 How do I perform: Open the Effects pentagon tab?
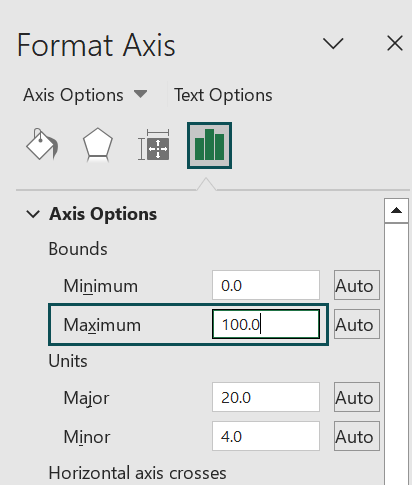(97, 145)
